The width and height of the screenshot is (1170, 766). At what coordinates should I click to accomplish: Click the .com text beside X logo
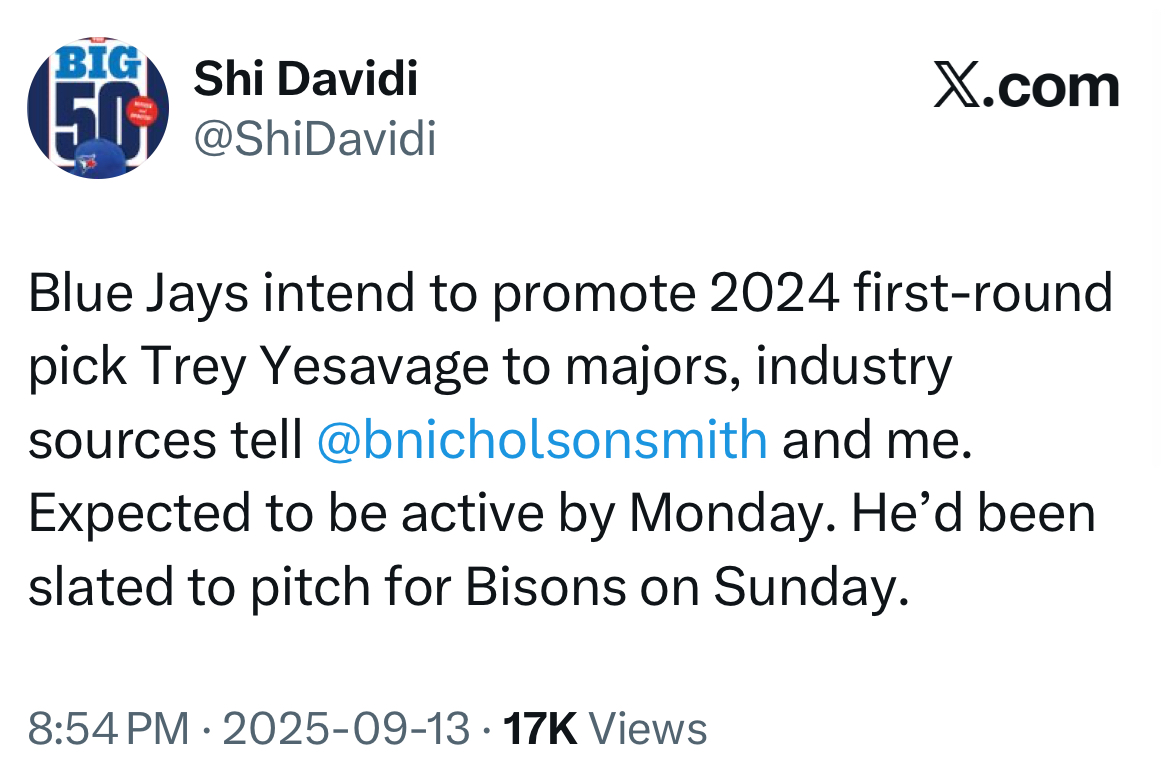[x=1051, y=87]
